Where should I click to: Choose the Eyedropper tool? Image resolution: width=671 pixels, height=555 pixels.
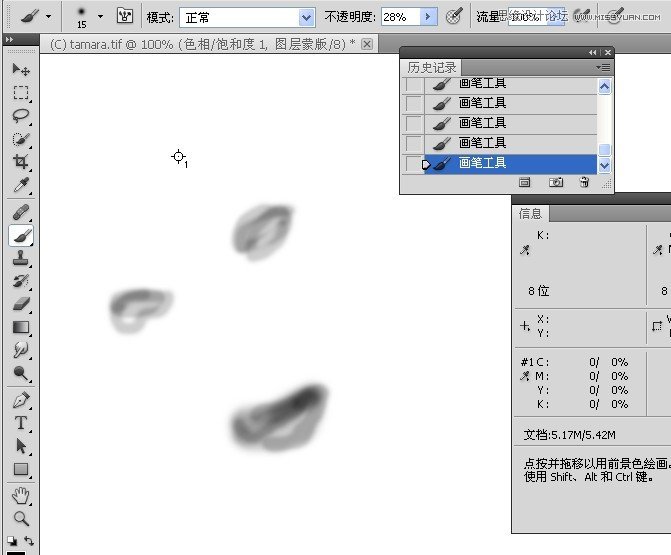[21, 186]
